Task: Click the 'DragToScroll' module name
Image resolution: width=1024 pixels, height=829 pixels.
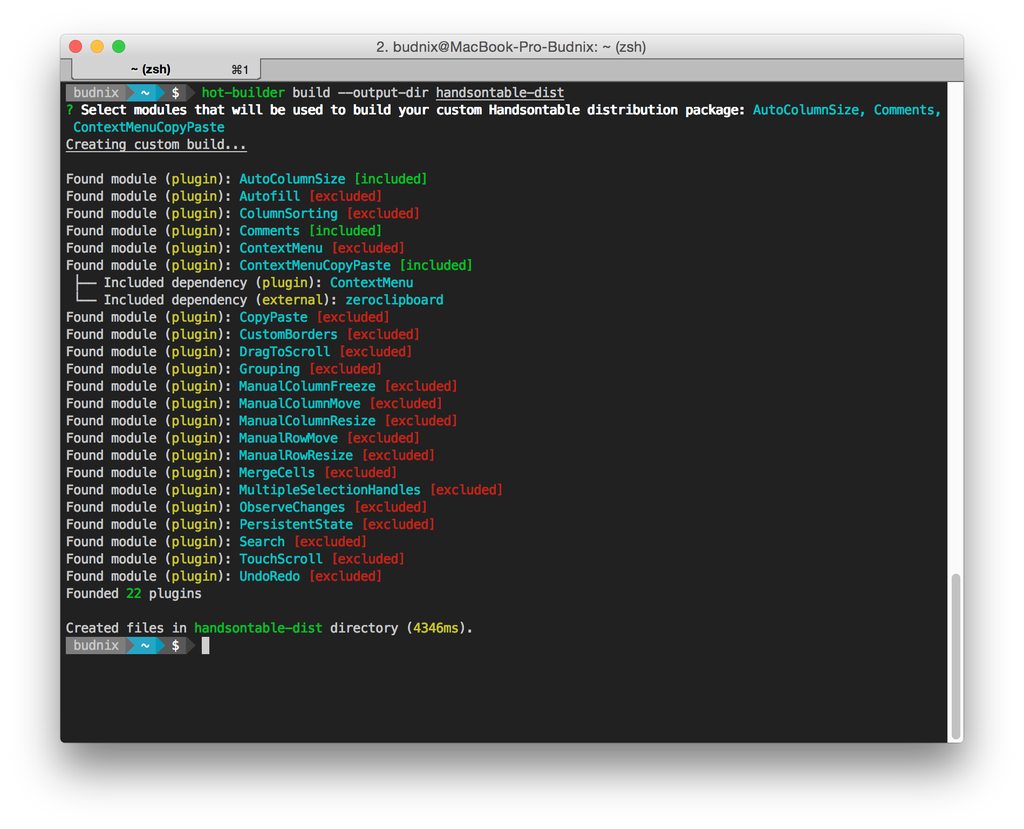Action: [284, 351]
